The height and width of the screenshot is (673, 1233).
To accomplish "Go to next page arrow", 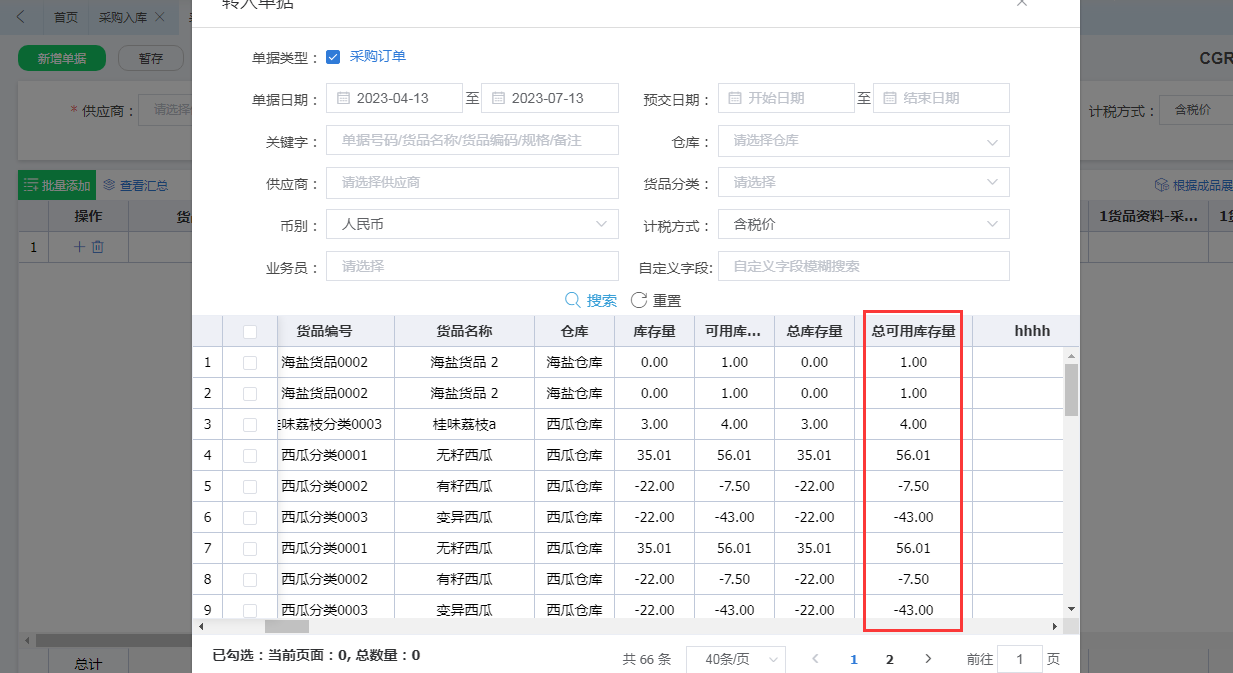I will [928, 659].
